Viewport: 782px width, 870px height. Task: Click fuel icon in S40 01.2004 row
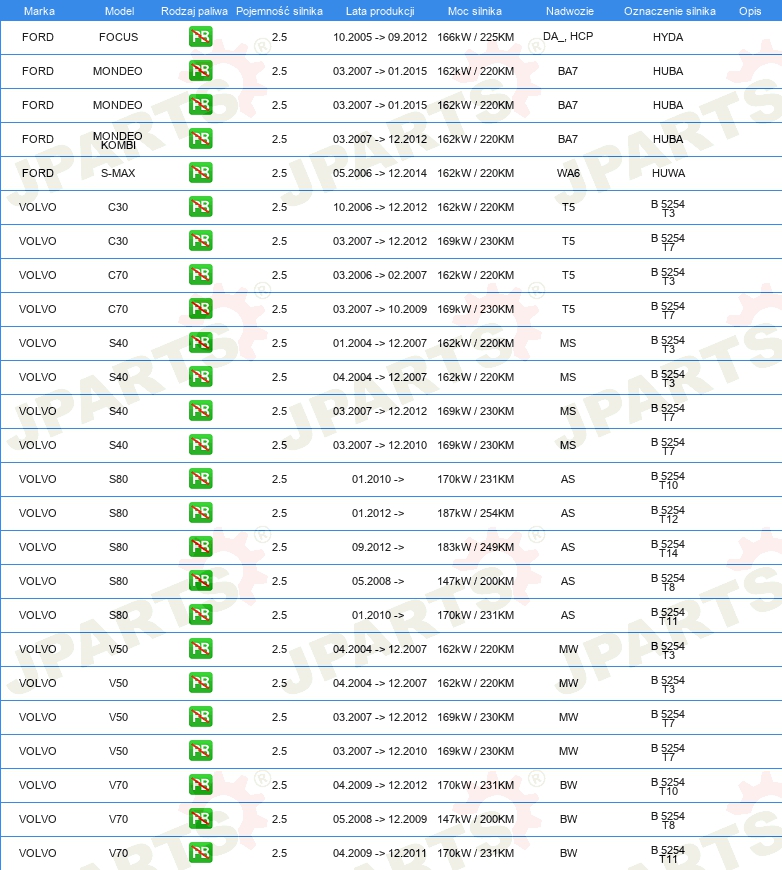point(200,343)
